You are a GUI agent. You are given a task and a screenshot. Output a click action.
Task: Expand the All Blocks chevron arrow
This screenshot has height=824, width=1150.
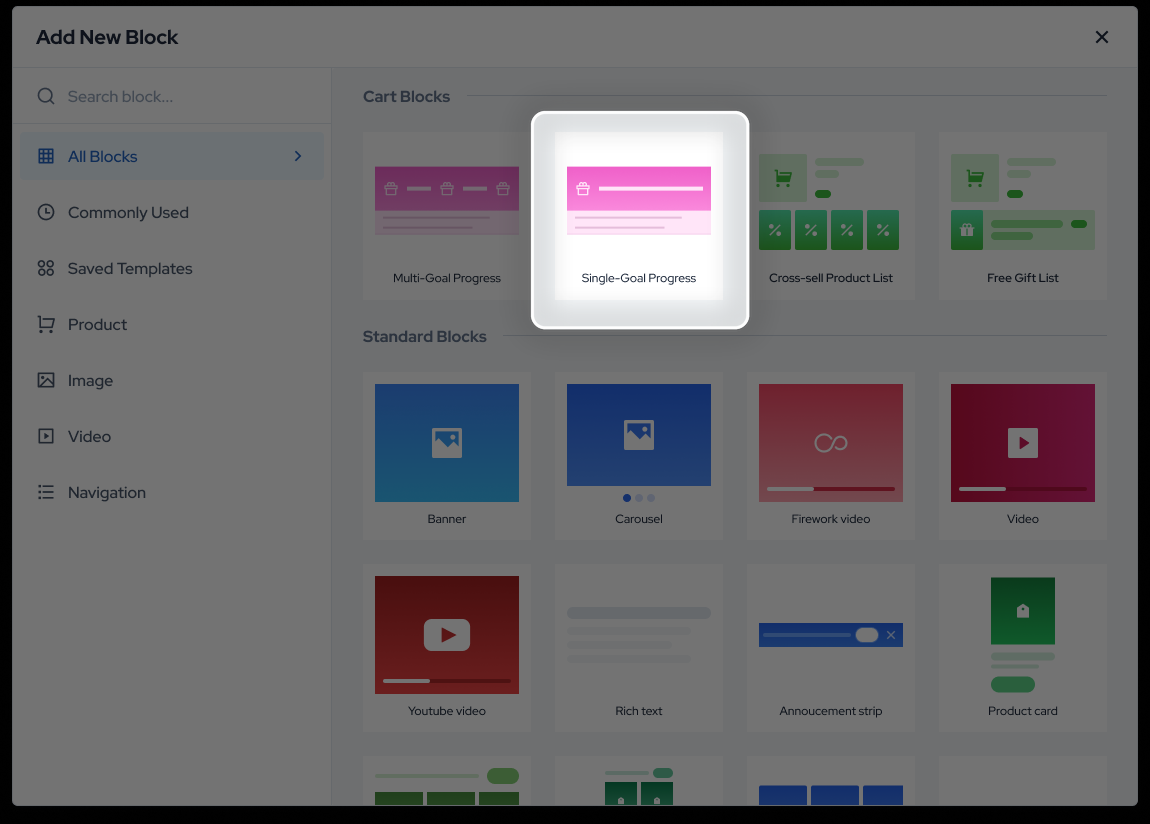pyautogui.click(x=298, y=156)
